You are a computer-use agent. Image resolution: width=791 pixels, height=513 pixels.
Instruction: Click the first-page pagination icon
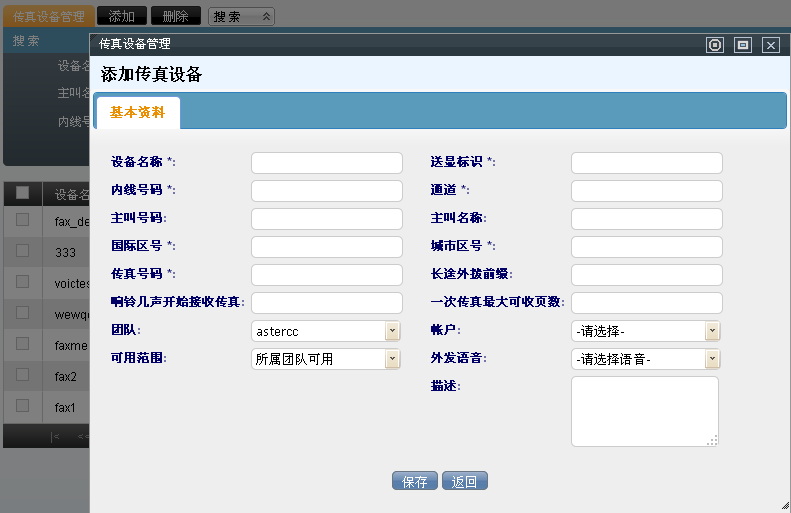coord(56,436)
